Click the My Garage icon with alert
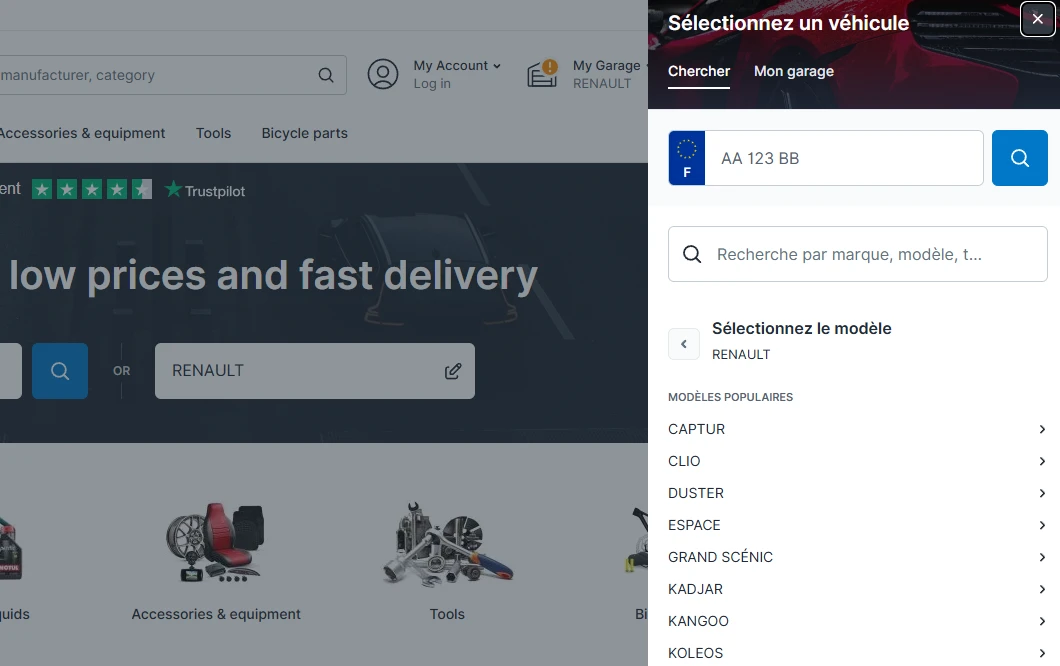The width and height of the screenshot is (1060, 666). 543,74
